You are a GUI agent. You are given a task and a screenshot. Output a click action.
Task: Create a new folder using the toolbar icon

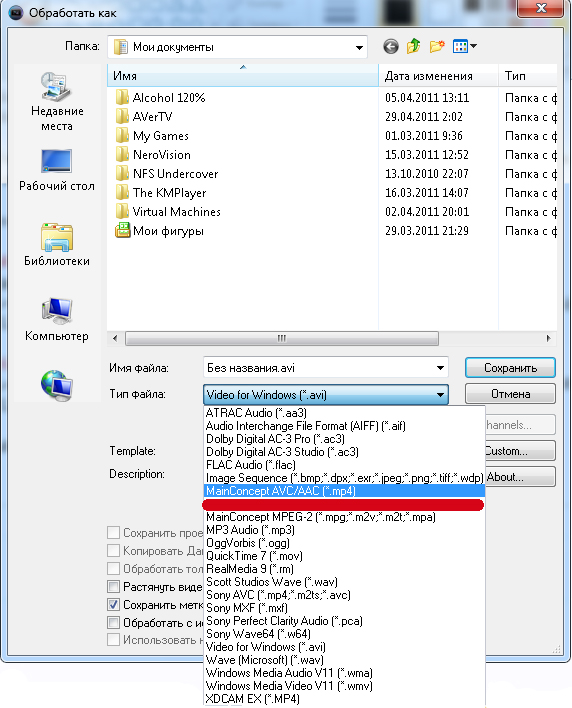click(437, 47)
